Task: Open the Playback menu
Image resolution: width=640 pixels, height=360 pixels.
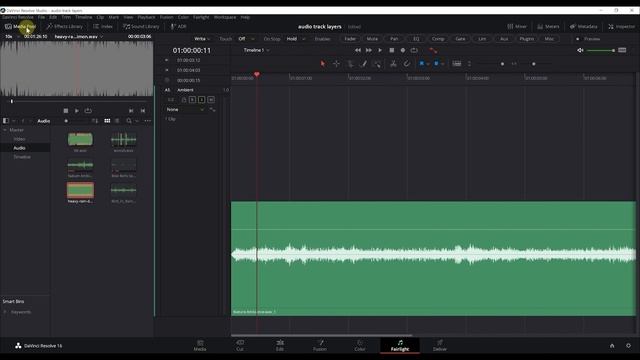Action: pyautogui.click(x=146, y=17)
